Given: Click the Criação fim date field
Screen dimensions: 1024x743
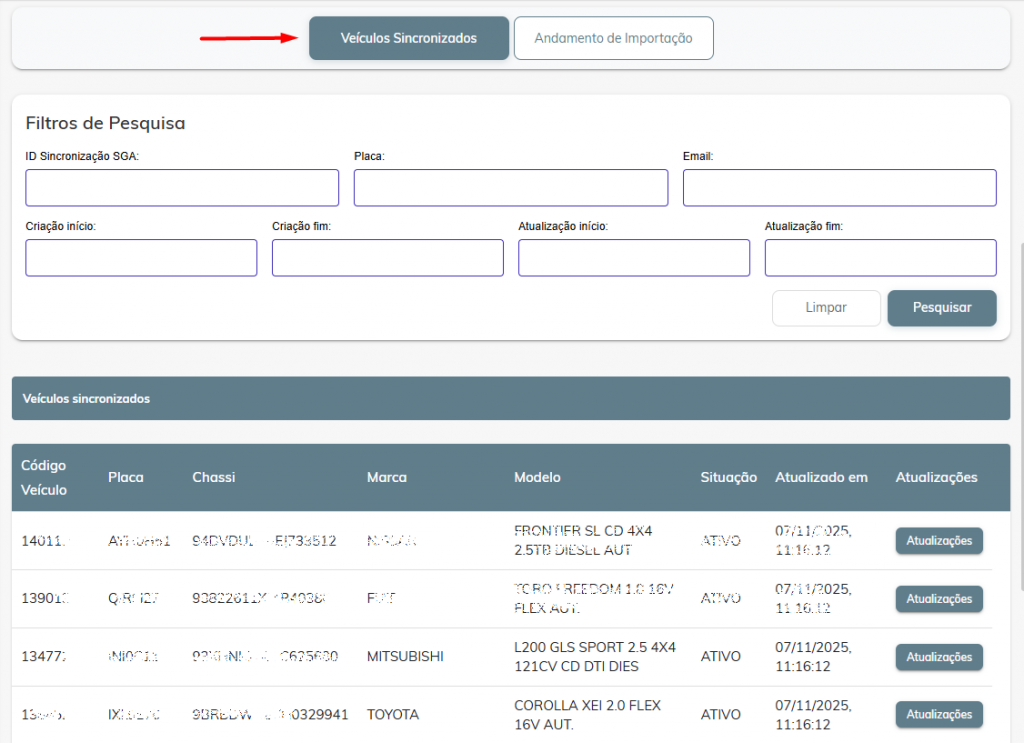Looking at the screenshot, I should coord(387,258).
